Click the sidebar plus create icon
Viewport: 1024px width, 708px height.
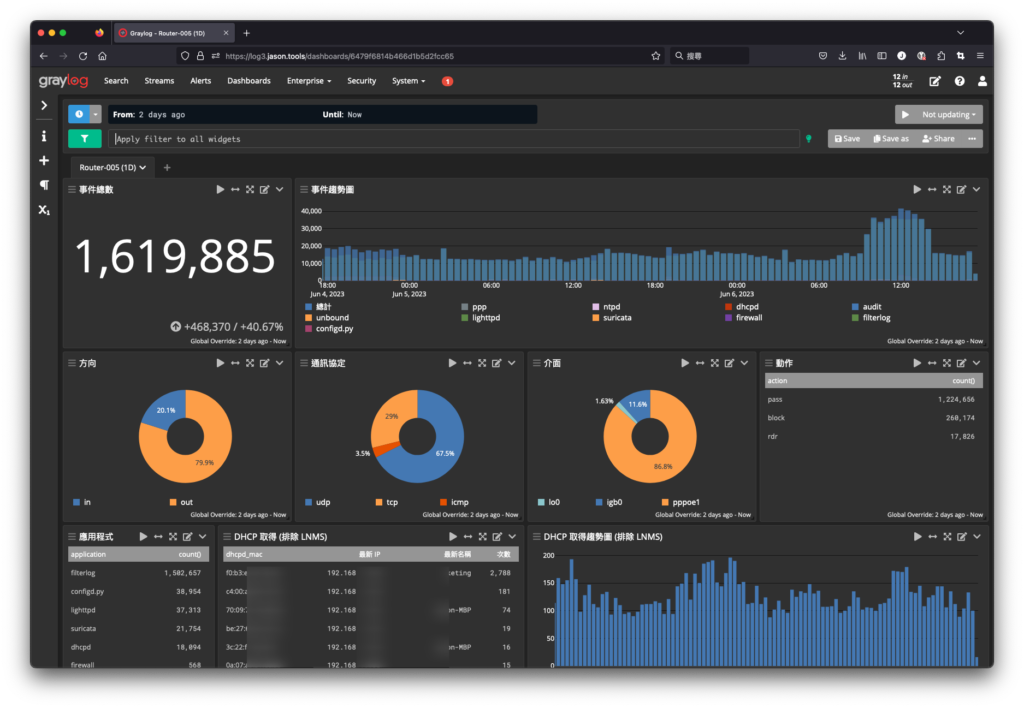[44, 161]
